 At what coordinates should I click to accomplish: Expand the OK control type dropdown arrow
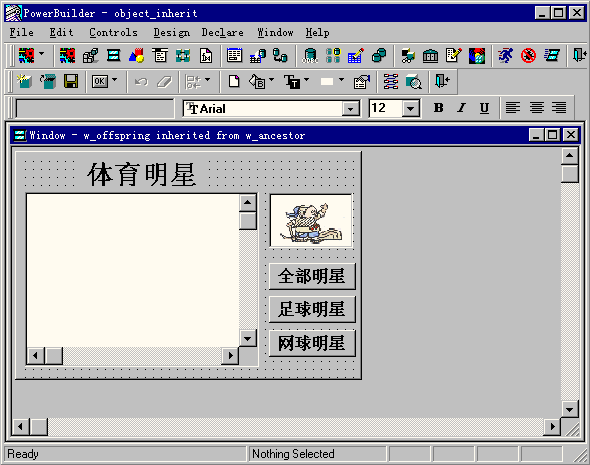[x=115, y=80]
